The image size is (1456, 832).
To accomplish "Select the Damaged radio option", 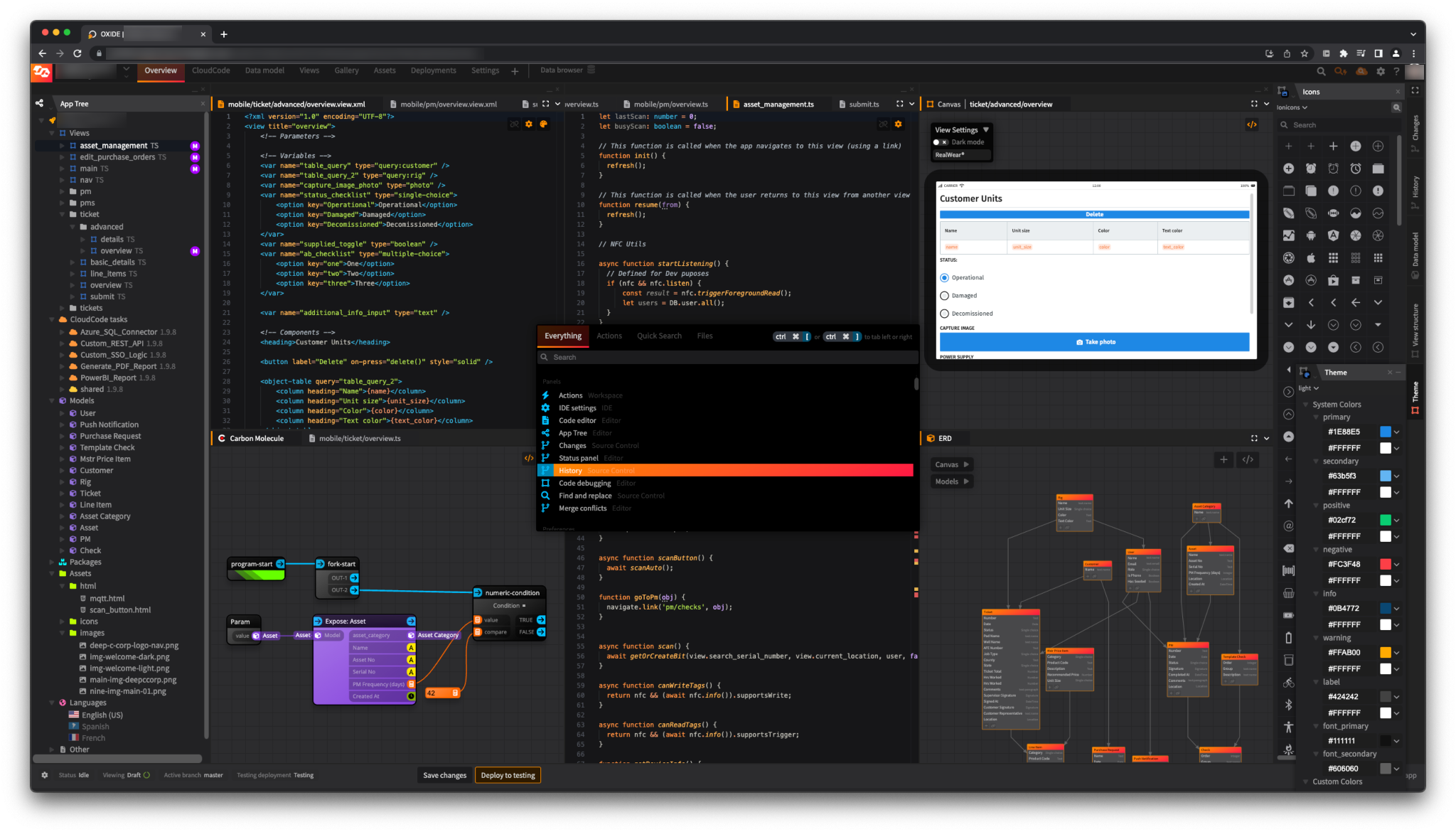I will tap(944, 296).
